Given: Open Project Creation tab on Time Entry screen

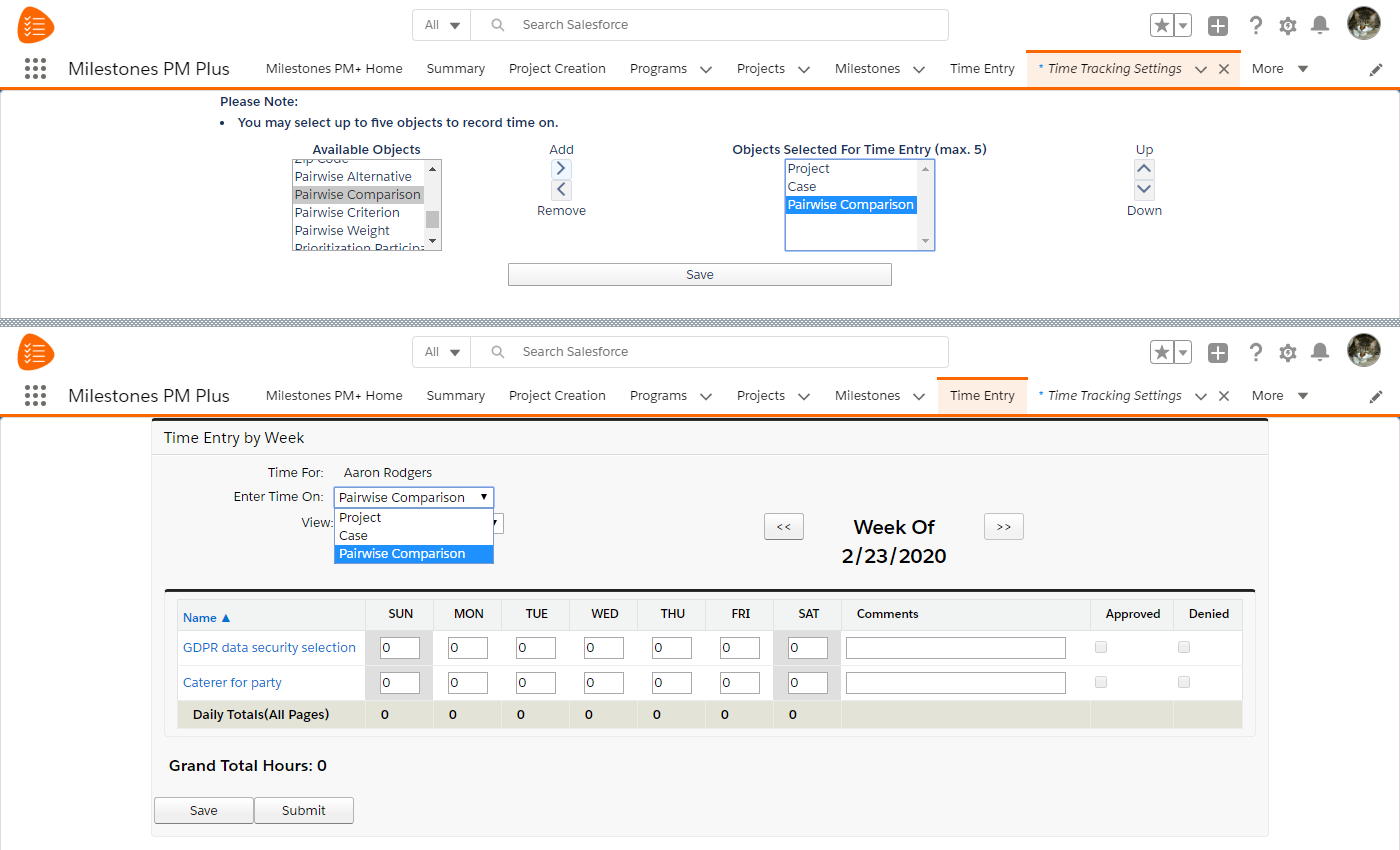Looking at the screenshot, I should 557,396.
